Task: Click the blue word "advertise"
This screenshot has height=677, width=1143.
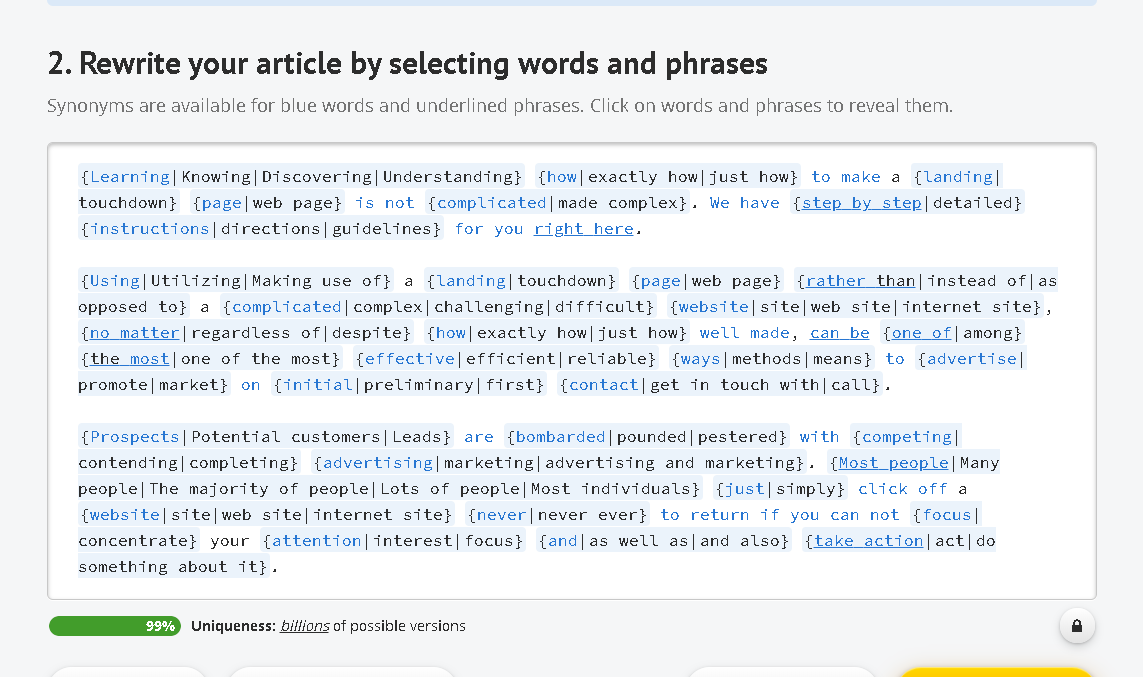Action: pyautogui.click(x=972, y=359)
